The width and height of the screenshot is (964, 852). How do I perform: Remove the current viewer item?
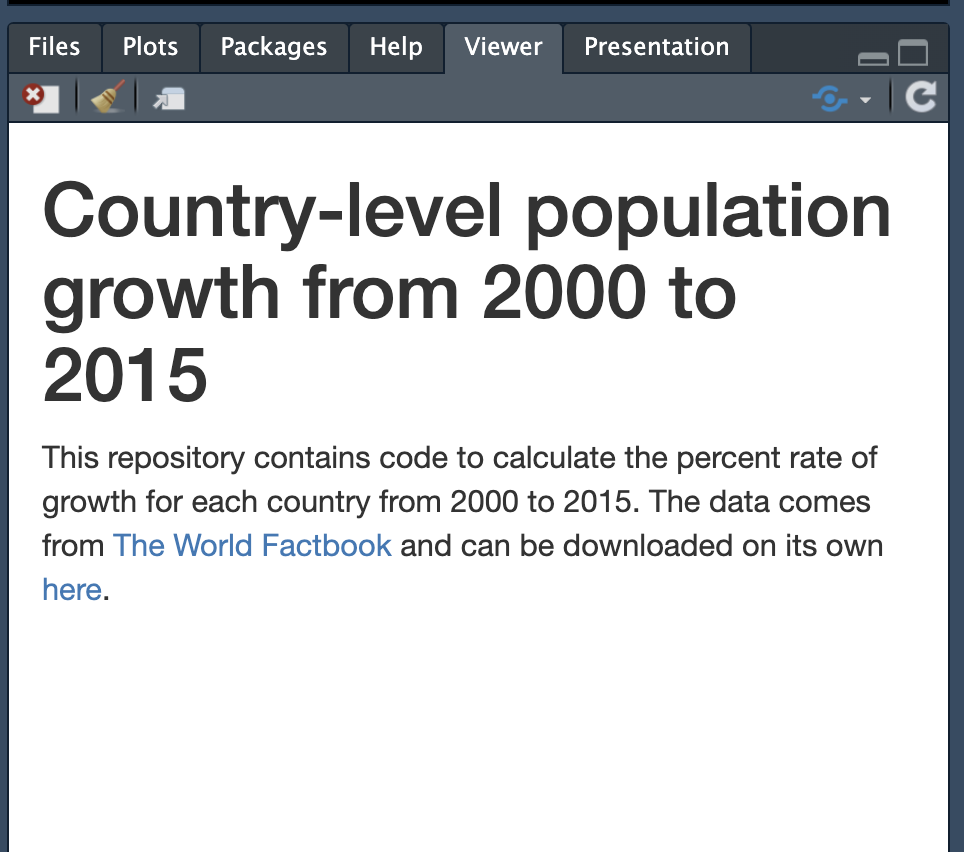41,98
